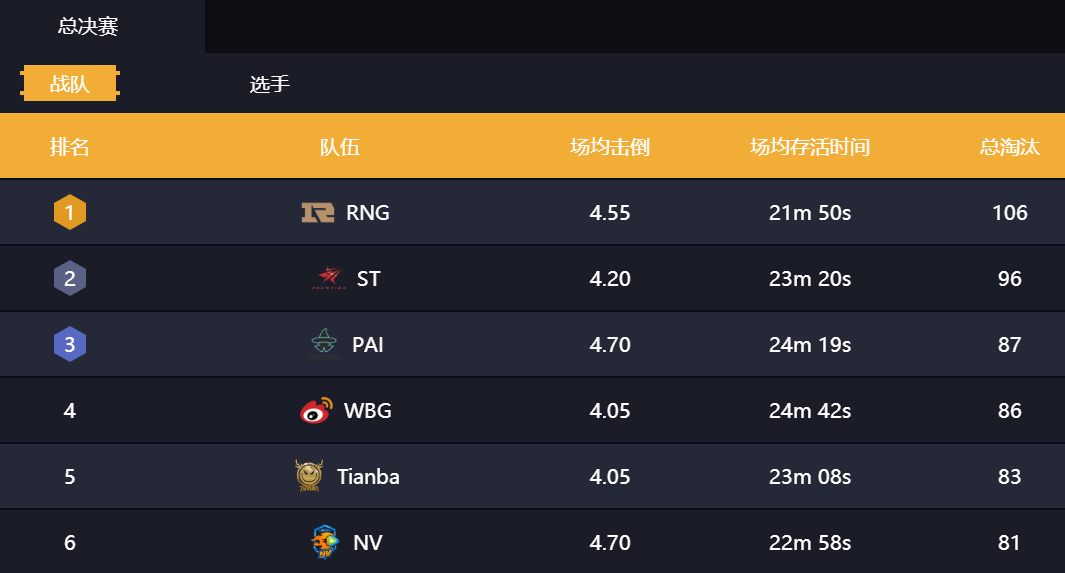
Task: Click the blue rank 3 badge
Action: [x=70, y=344]
